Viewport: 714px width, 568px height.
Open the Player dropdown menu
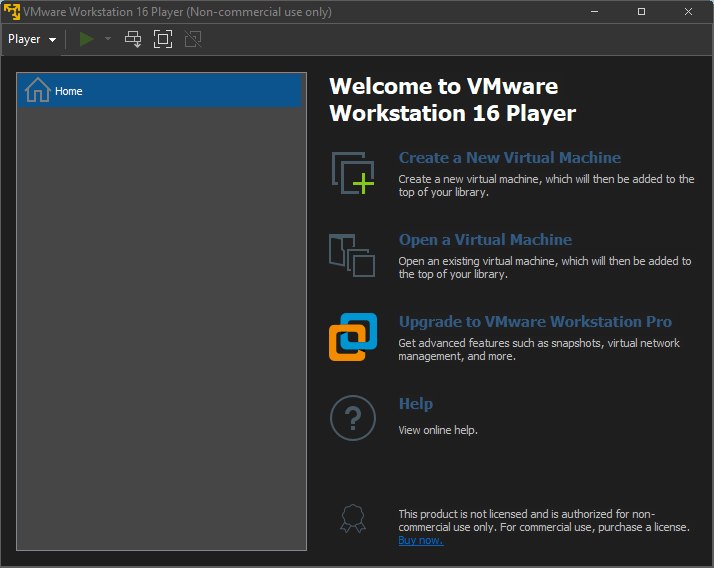(32, 39)
